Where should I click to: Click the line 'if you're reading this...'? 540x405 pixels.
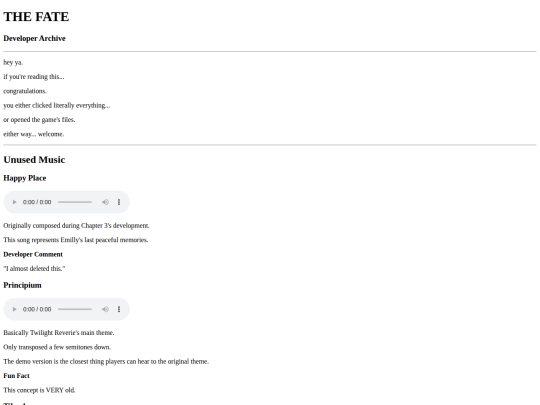tap(34, 76)
